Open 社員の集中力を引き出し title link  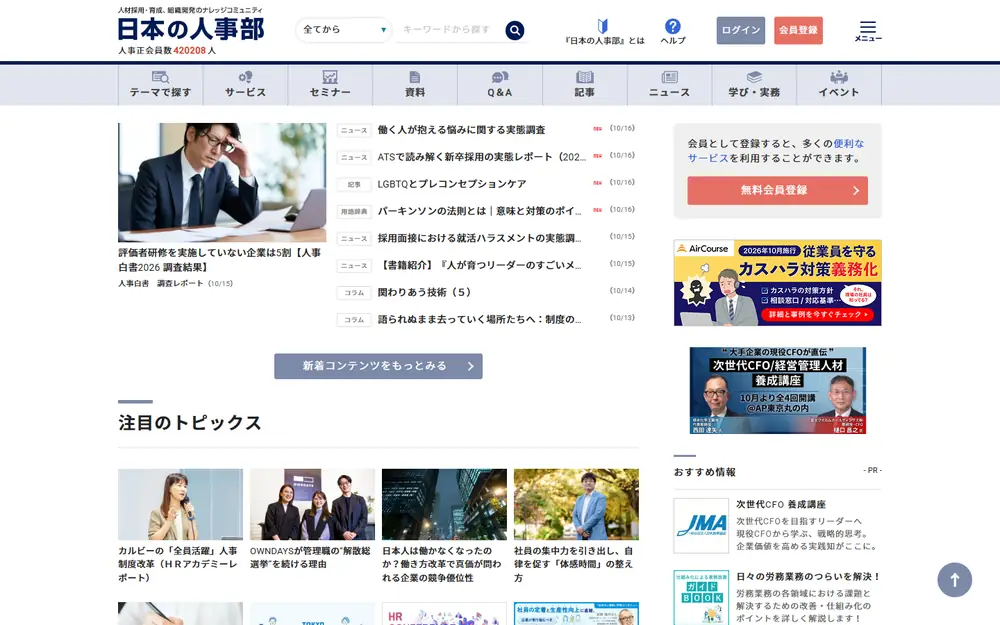point(574,564)
